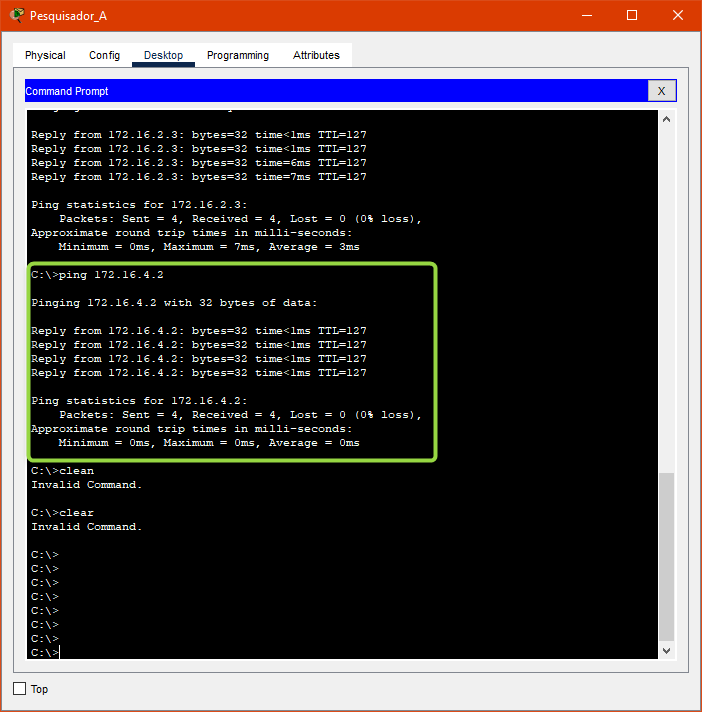Image resolution: width=702 pixels, height=712 pixels.
Task: Minimize the Pesquisador_A window
Action: 587,15
